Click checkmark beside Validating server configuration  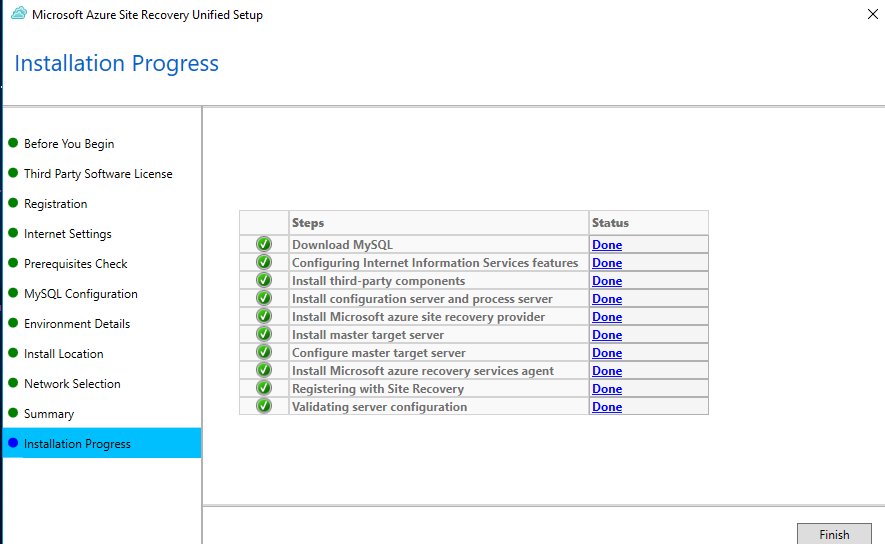point(264,406)
